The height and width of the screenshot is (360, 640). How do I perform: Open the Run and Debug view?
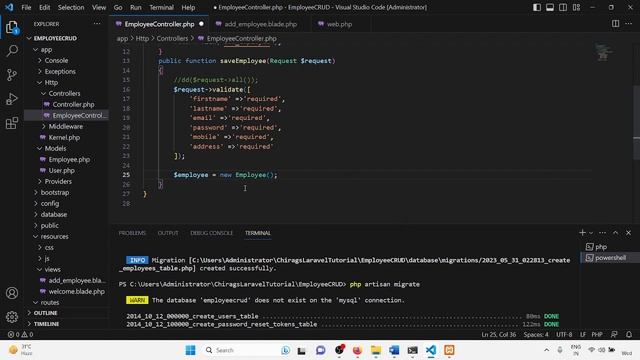[x=12, y=99]
